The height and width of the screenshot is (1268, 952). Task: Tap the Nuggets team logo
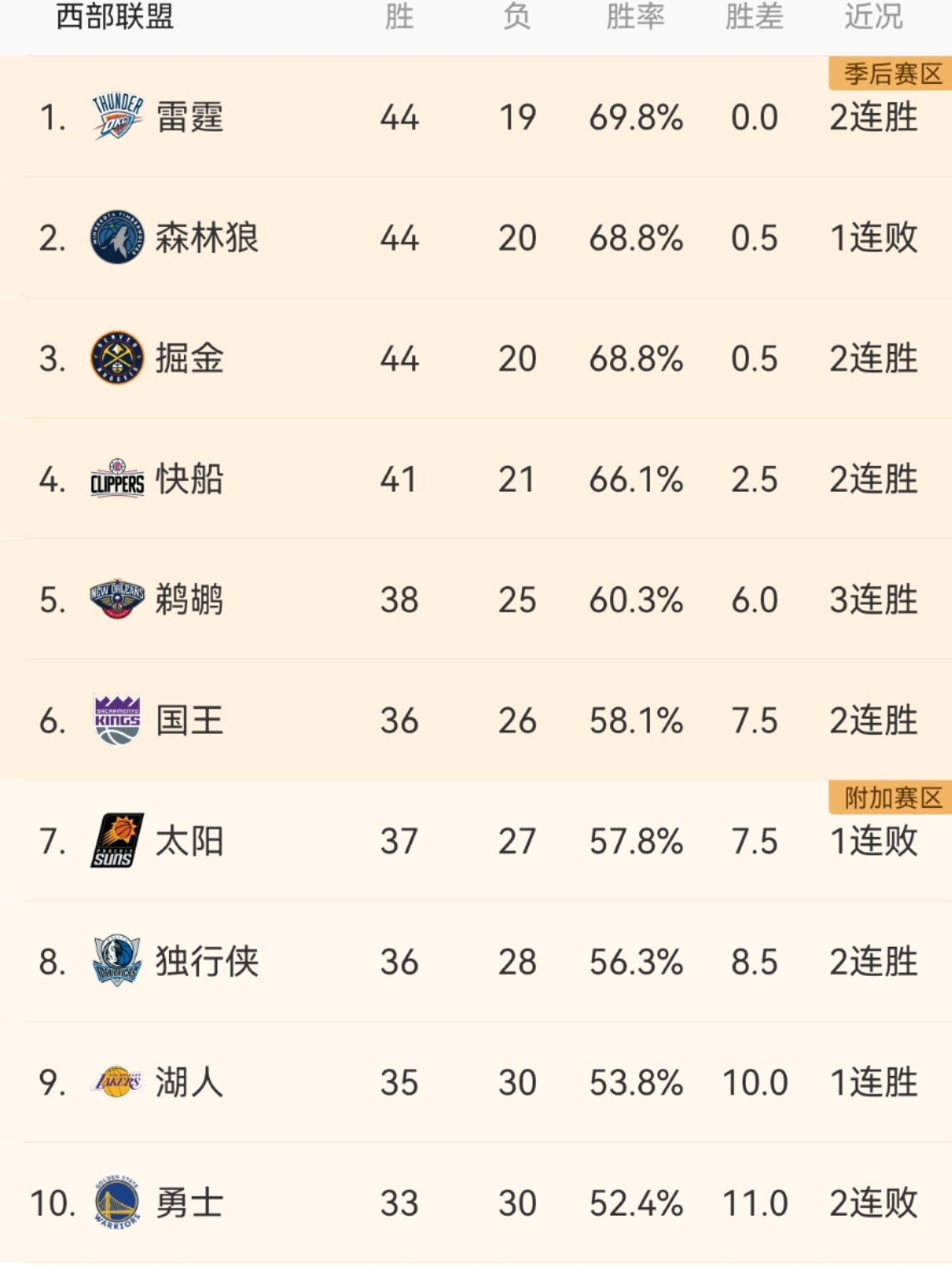click(117, 358)
